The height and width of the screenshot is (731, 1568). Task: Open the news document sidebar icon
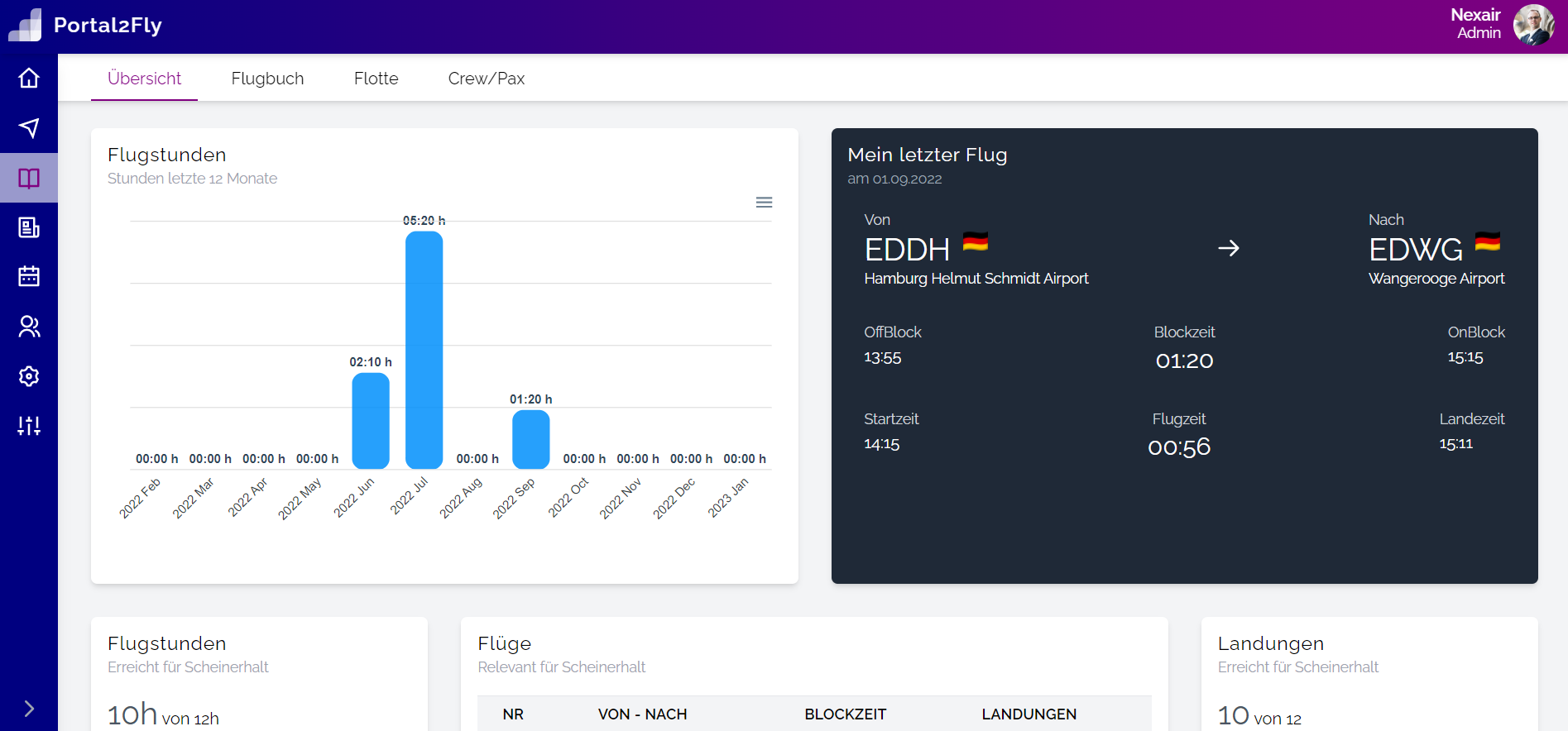[x=29, y=227]
